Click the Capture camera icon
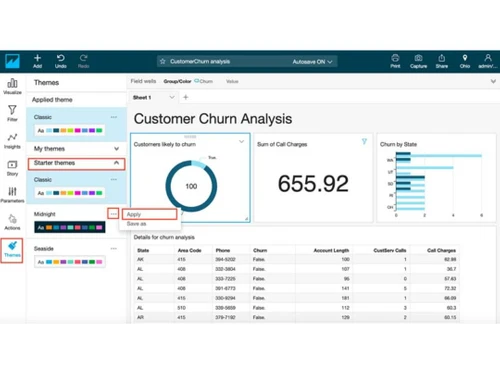Screen dimensions: 500x375 [419, 58]
